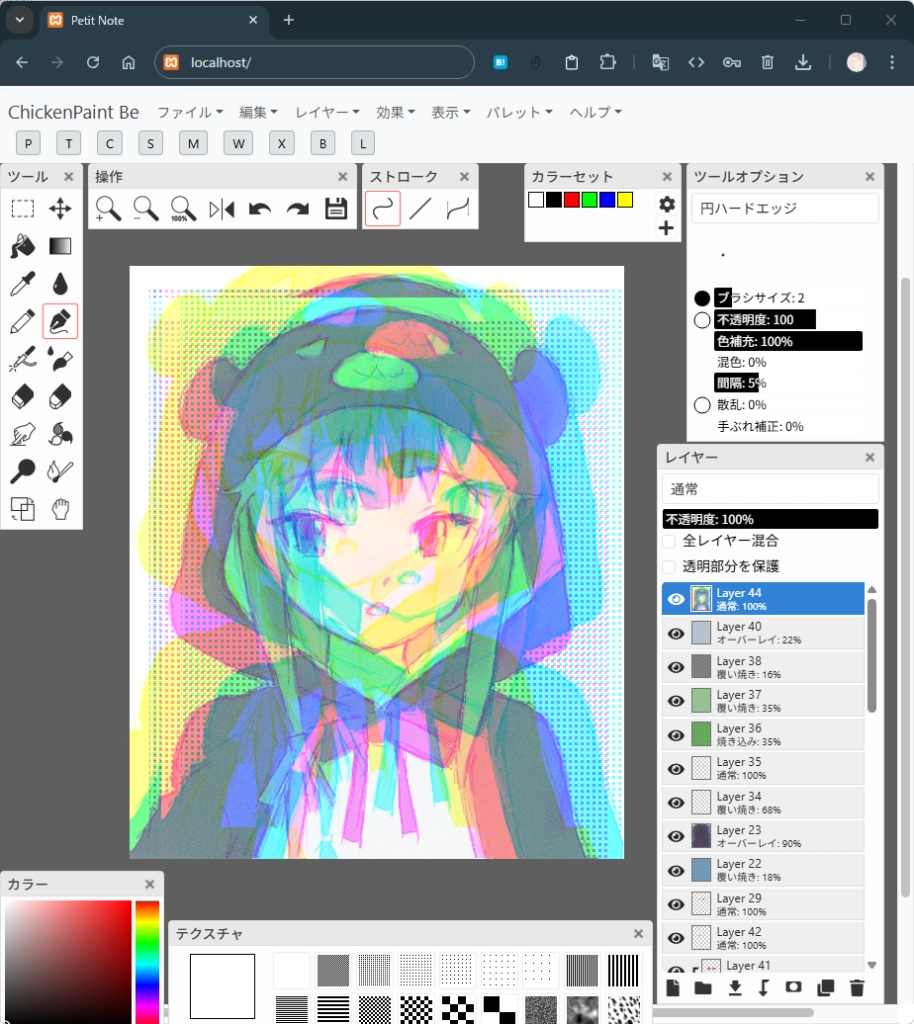Image resolution: width=914 pixels, height=1024 pixels.
Task: Choose the rectangular selection tool
Action: pyautogui.click(x=22, y=209)
